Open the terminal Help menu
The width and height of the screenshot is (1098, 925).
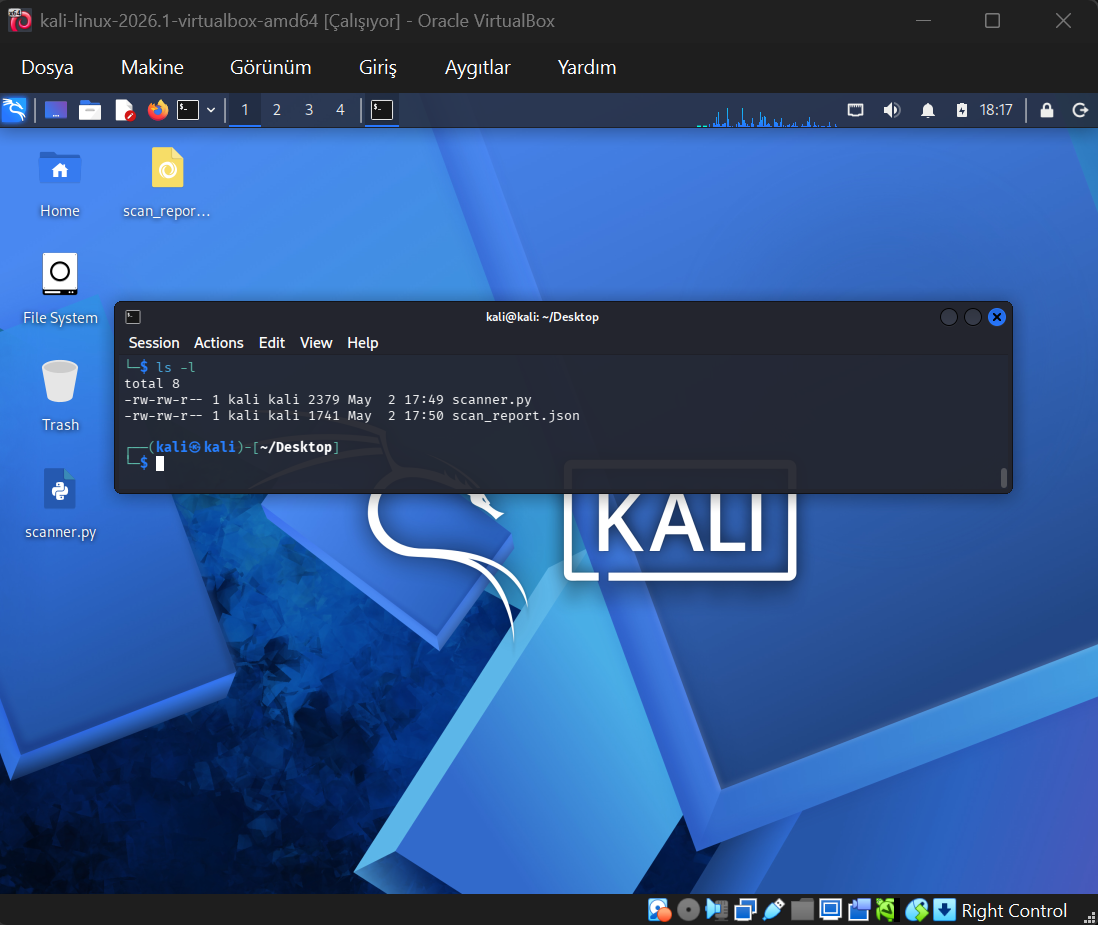pos(363,342)
